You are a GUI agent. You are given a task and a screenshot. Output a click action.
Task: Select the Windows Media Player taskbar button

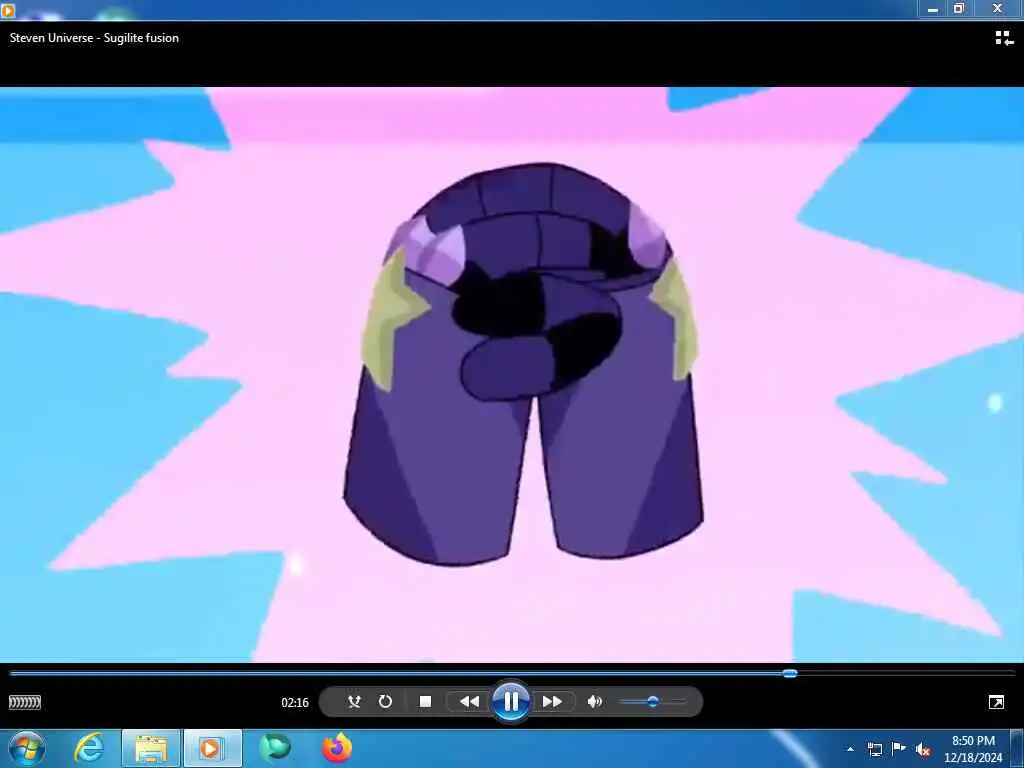tap(213, 748)
